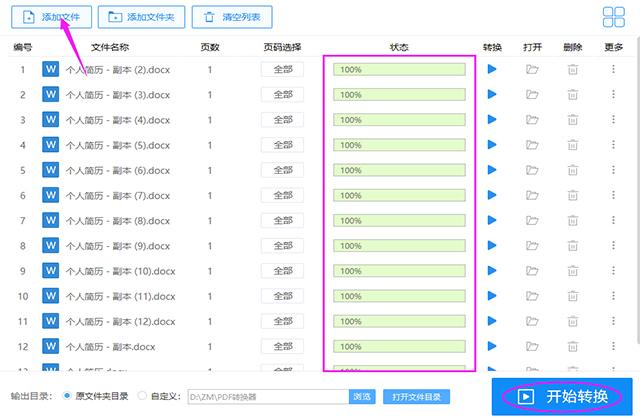Click the 页数 column header
The height and width of the screenshot is (420, 640).
tap(210, 47)
